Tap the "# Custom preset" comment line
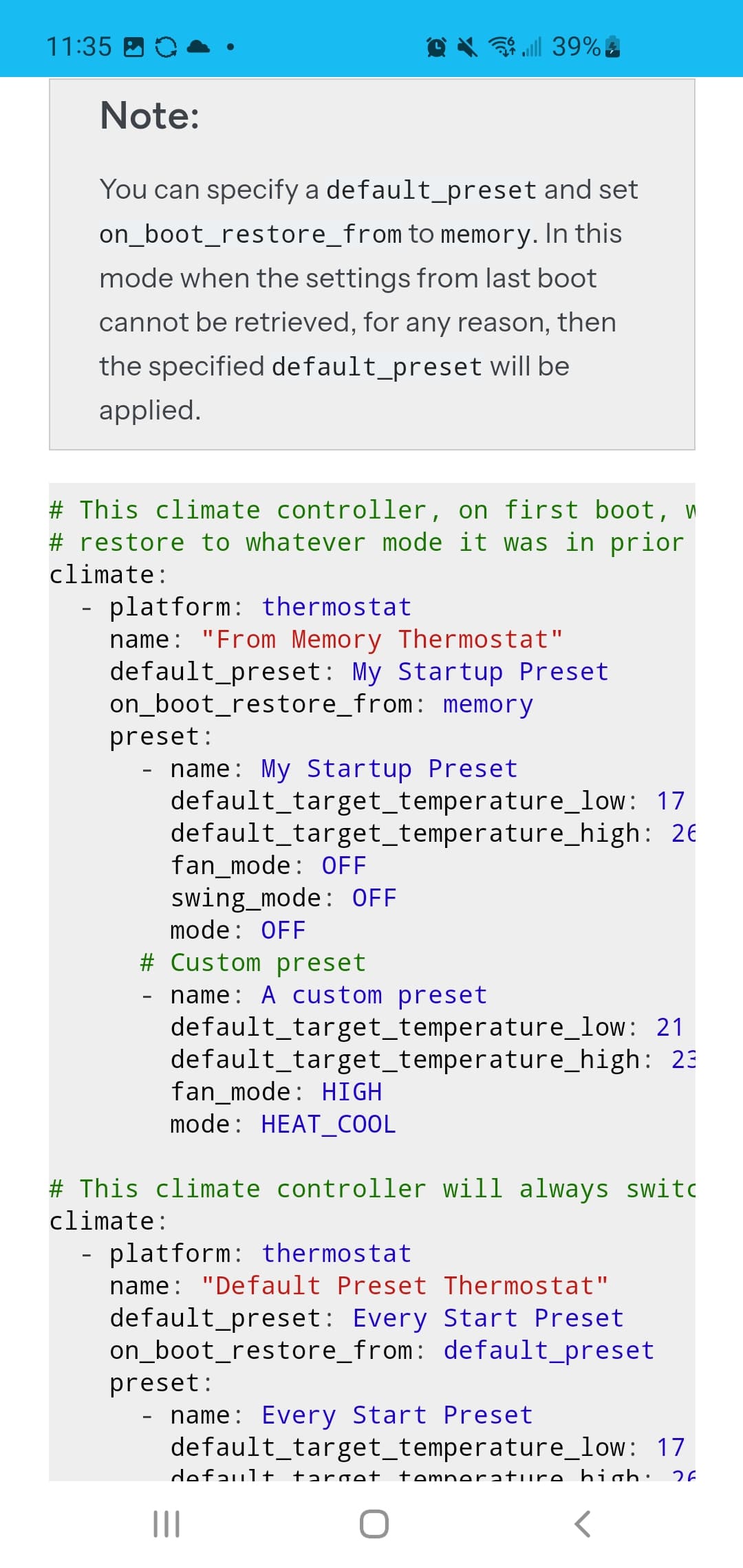This screenshot has height=1568, width=743. point(253,963)
